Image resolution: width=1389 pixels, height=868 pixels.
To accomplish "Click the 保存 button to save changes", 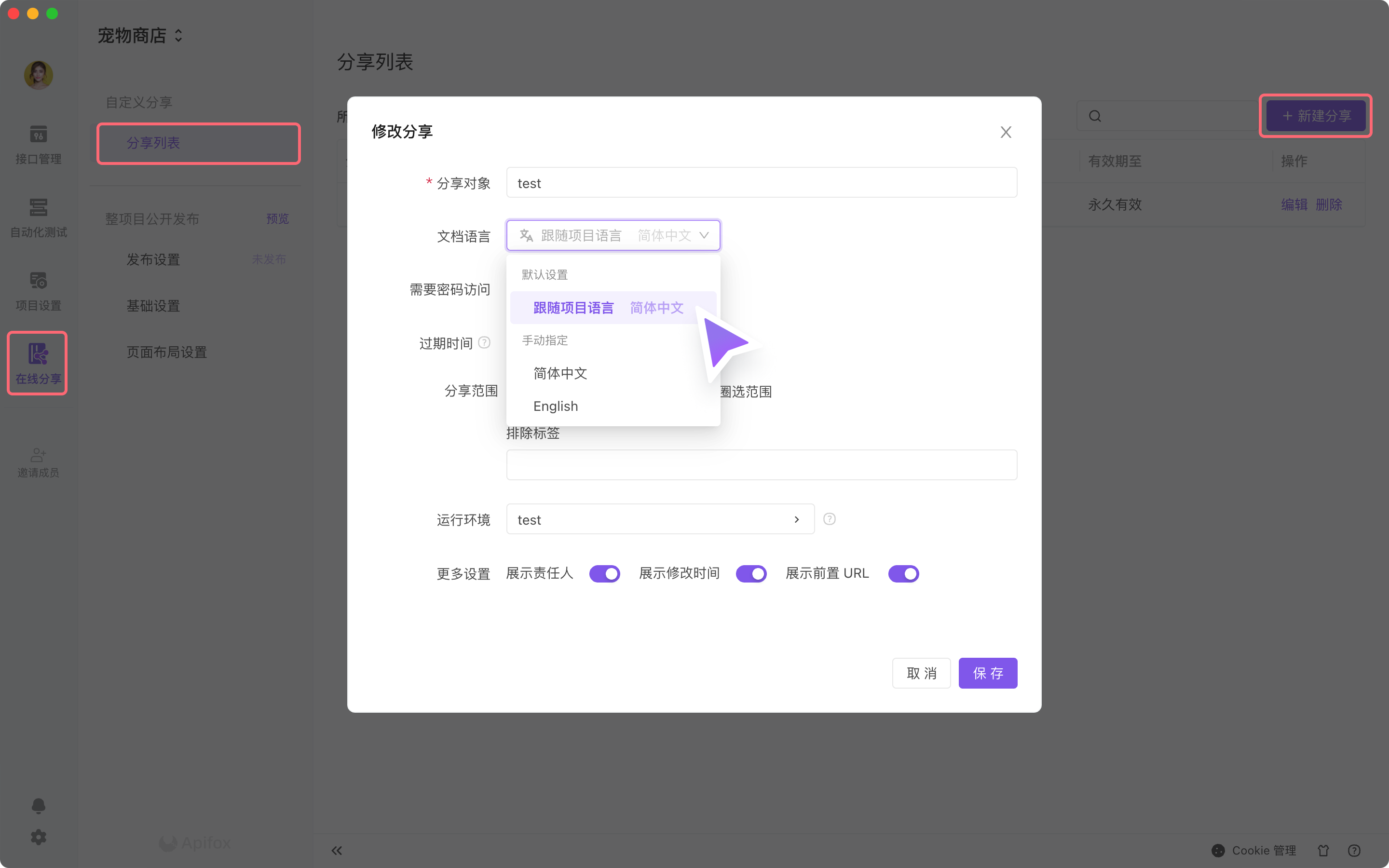I will click(987, 673).
